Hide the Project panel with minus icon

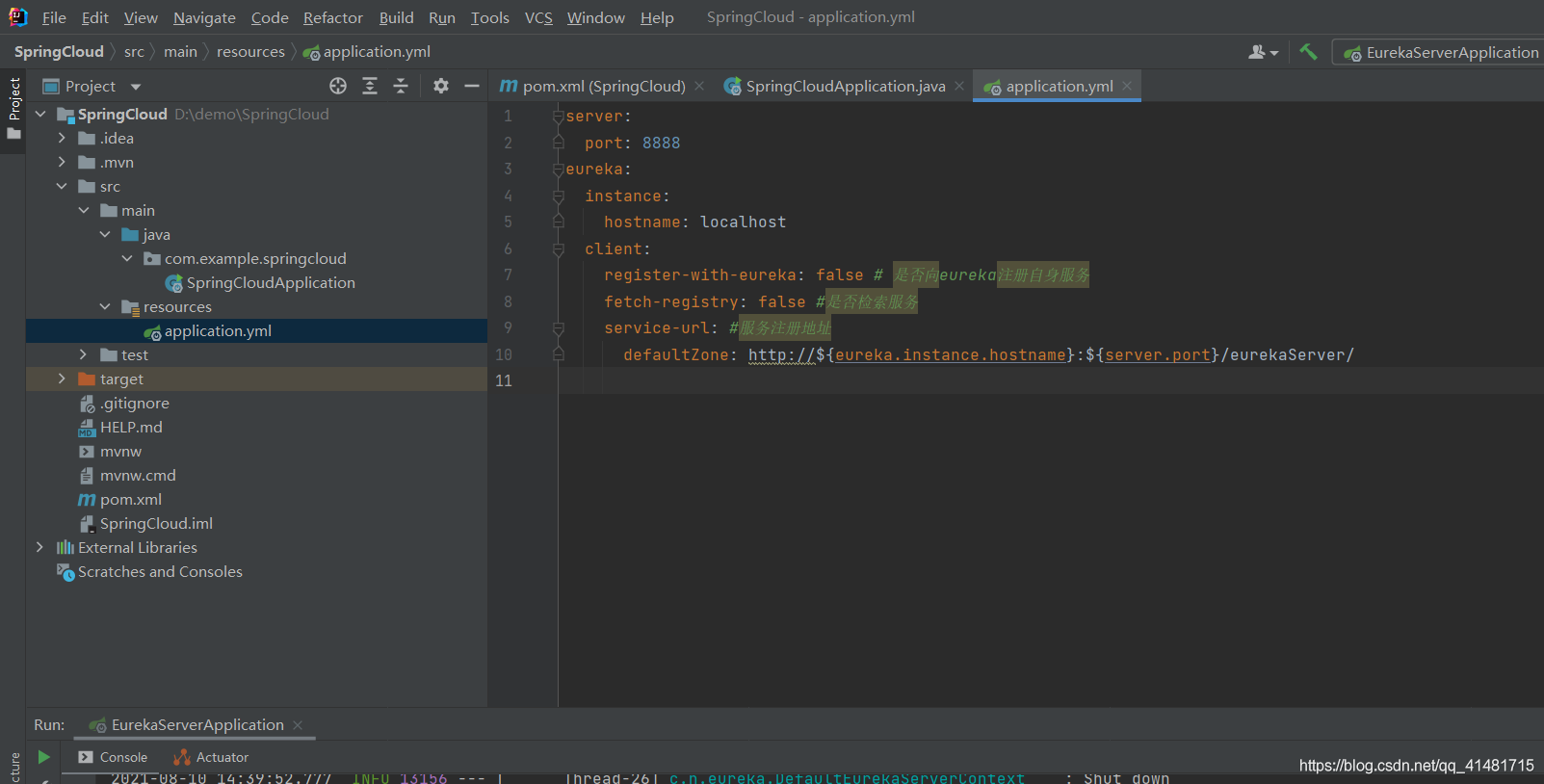click(472, 86)
